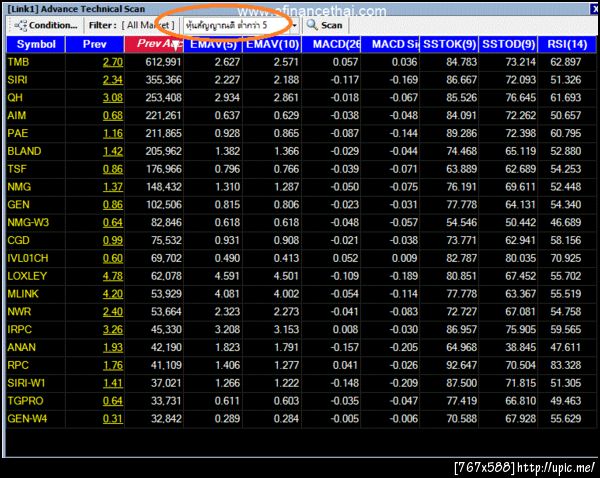Open LOXLEY previous price 4.78 link
This screenshot has width=600, height=478.
[113, 276]
